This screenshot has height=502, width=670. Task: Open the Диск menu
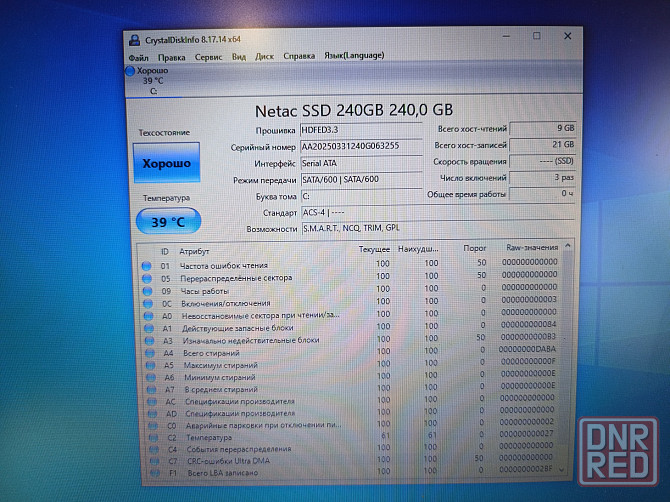264,56
